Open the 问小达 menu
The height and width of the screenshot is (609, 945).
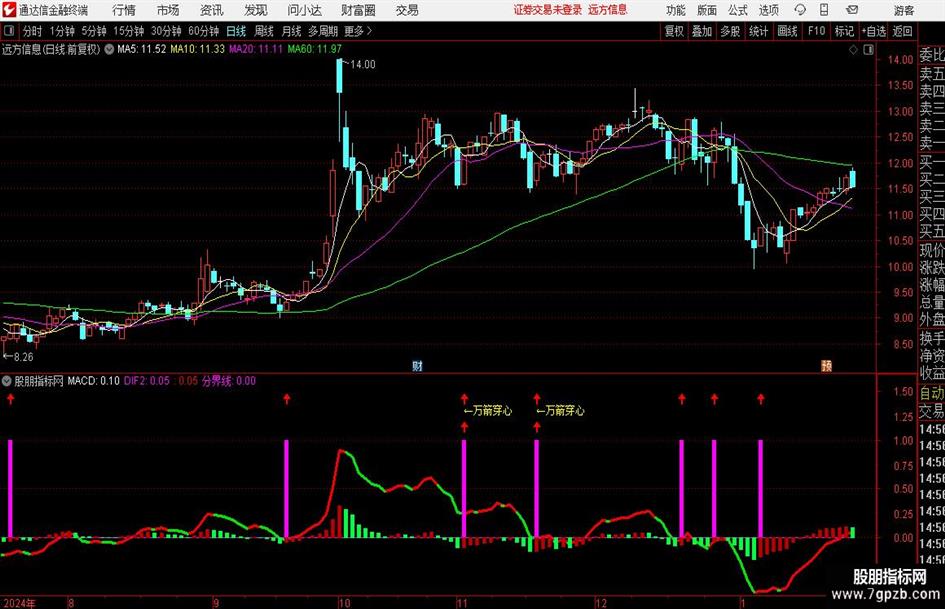(304, 10)
